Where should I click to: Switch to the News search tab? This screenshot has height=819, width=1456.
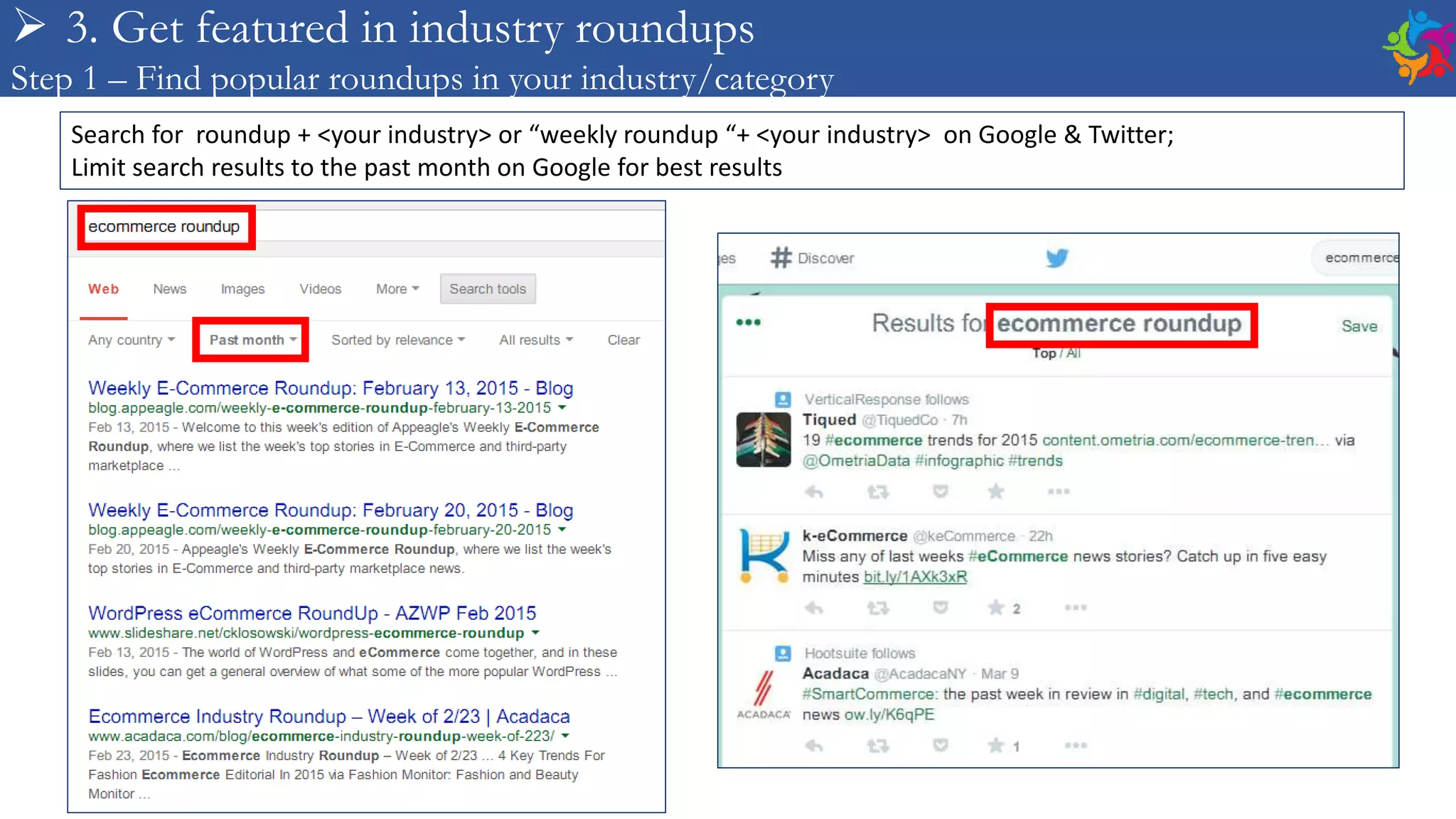170,289
